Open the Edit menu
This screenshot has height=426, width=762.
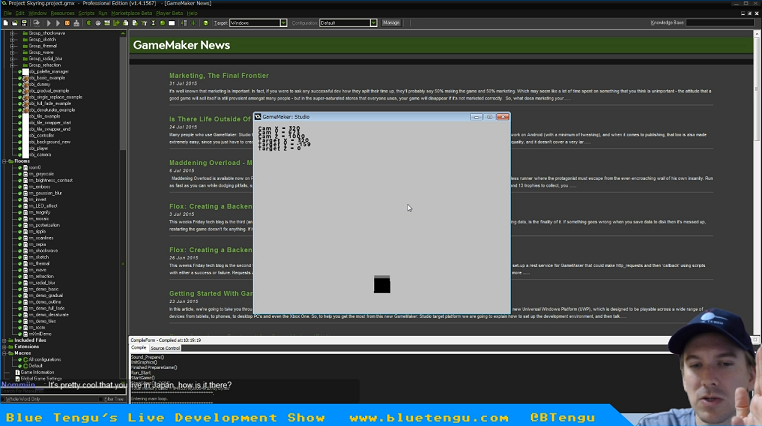20,13
